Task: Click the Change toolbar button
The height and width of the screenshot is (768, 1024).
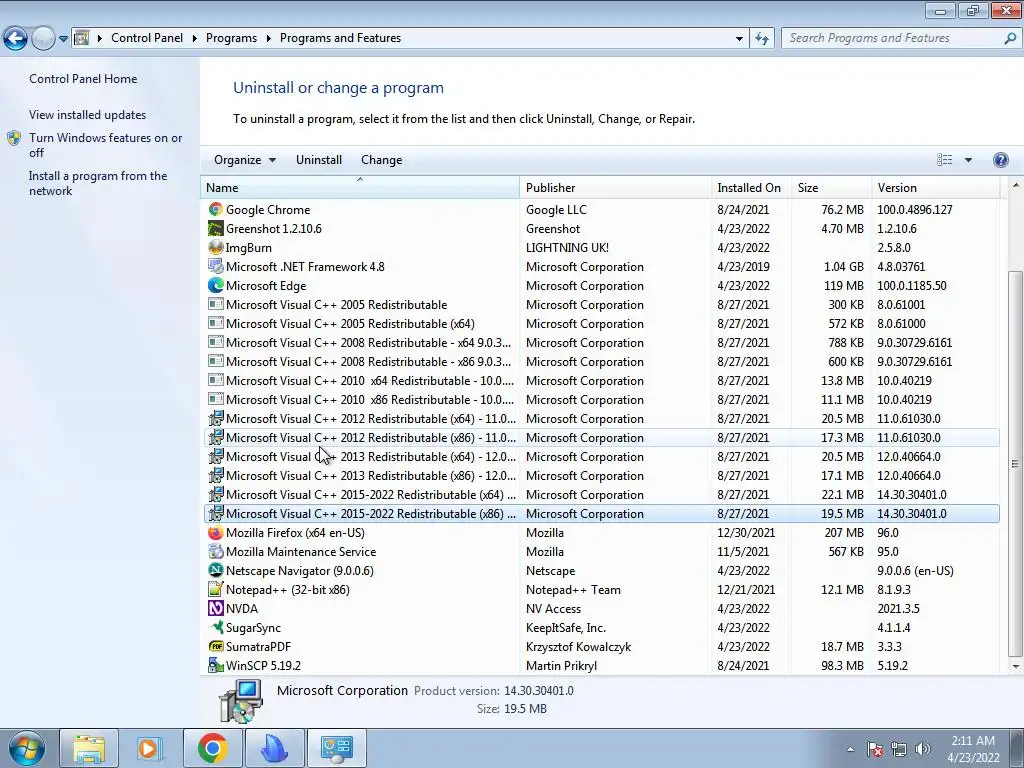Action: click(381, 160)
